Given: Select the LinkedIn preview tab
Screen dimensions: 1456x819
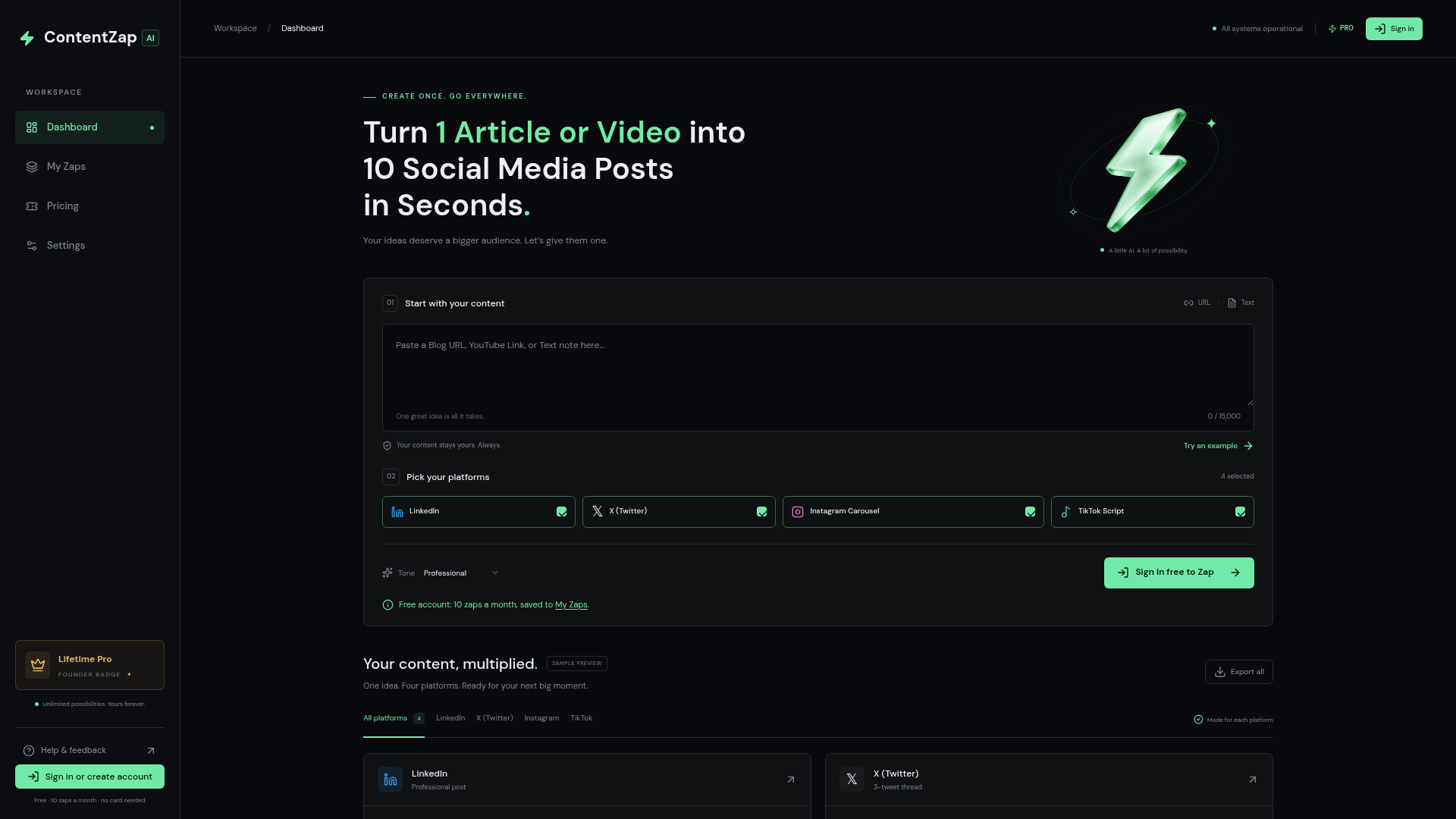Looking at the screenshot, I should coord(450,718).
